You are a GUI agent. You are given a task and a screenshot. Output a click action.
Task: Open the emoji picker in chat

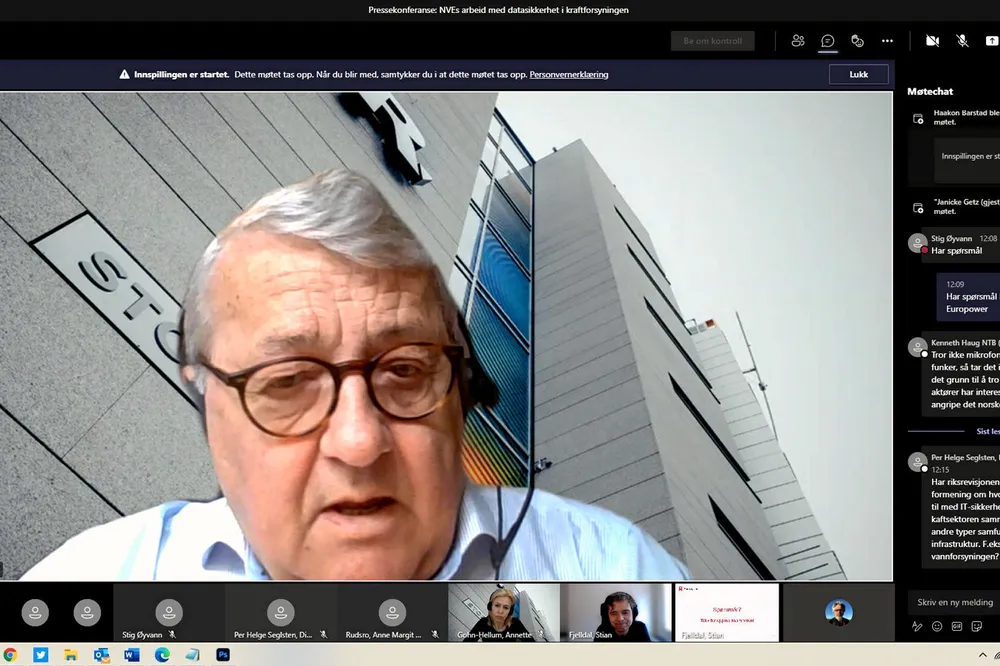click(x=937, y=626)
